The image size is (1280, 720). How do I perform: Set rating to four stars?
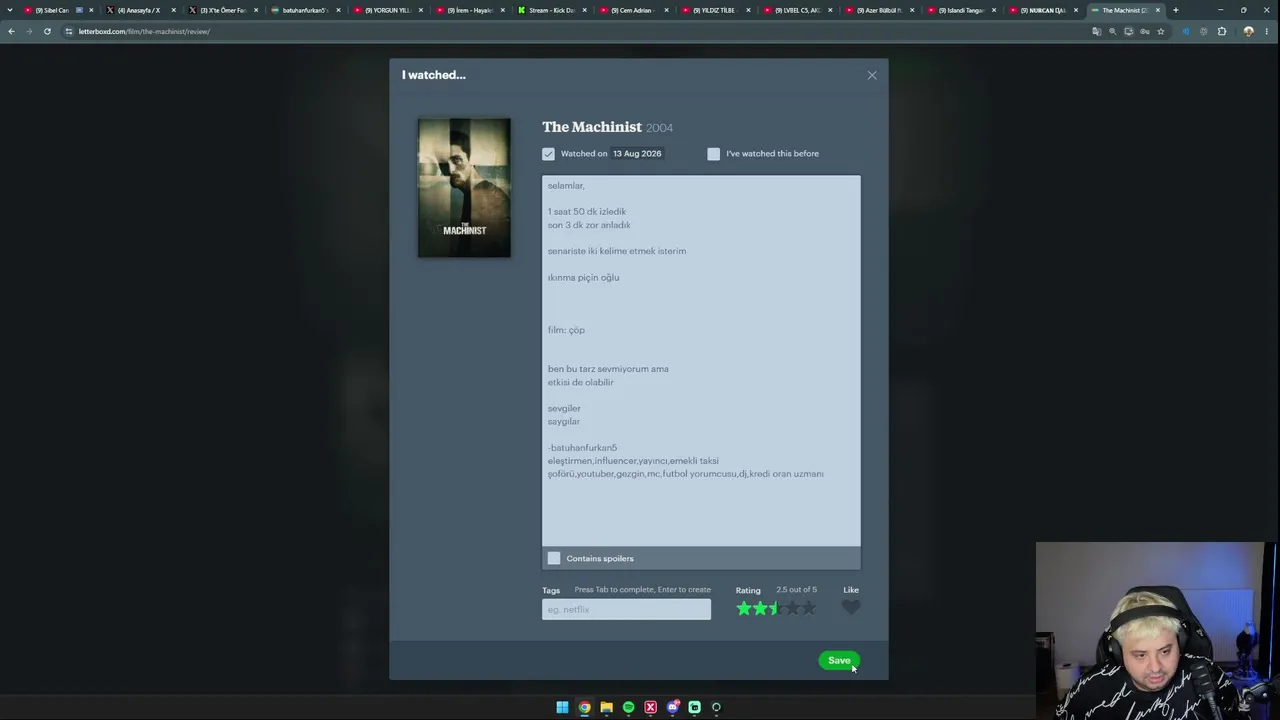tap(792, 608)
